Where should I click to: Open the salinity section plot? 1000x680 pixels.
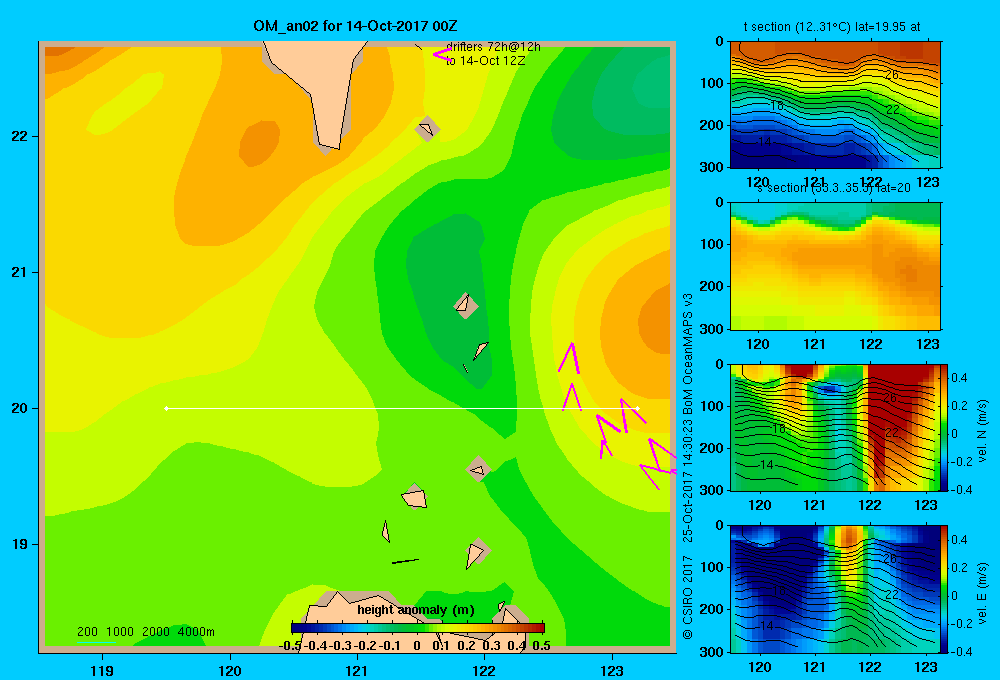click(835, 266)
